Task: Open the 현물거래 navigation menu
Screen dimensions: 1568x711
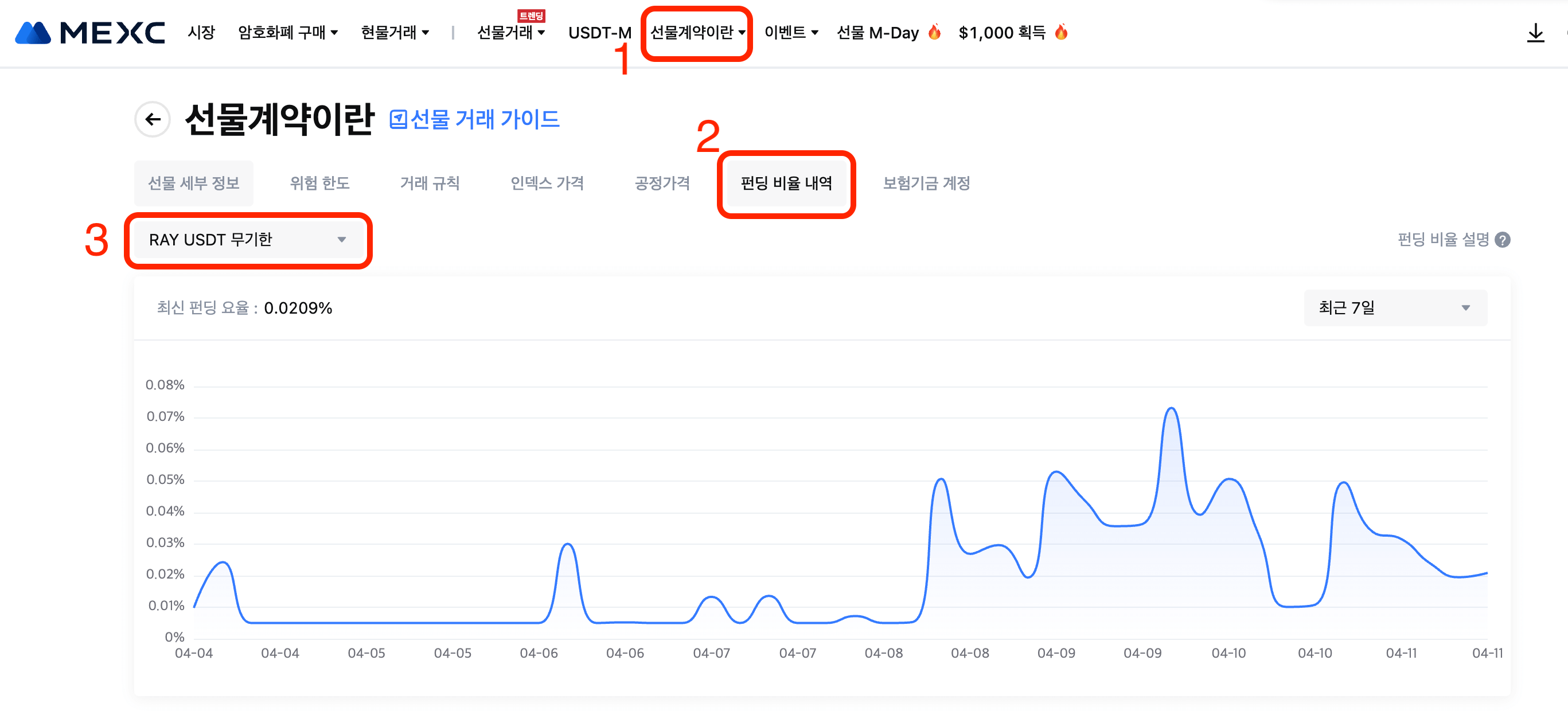Action: [395, 33]
